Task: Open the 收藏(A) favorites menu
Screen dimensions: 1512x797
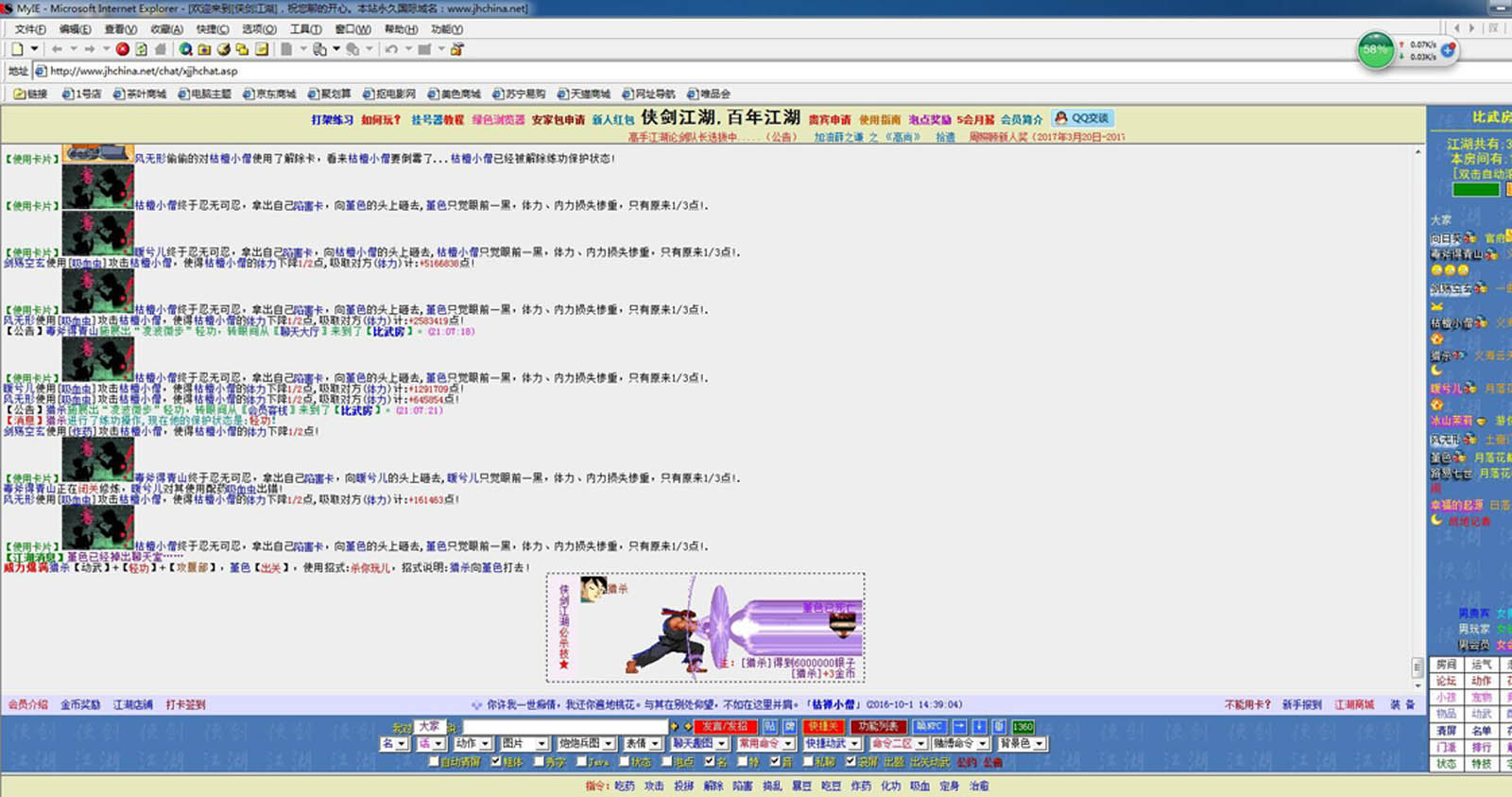Action: click(x=167, y=29)
